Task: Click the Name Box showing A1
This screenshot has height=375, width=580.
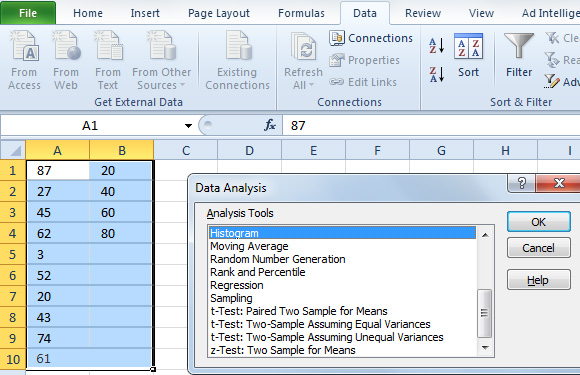Action: coord(90,126)
